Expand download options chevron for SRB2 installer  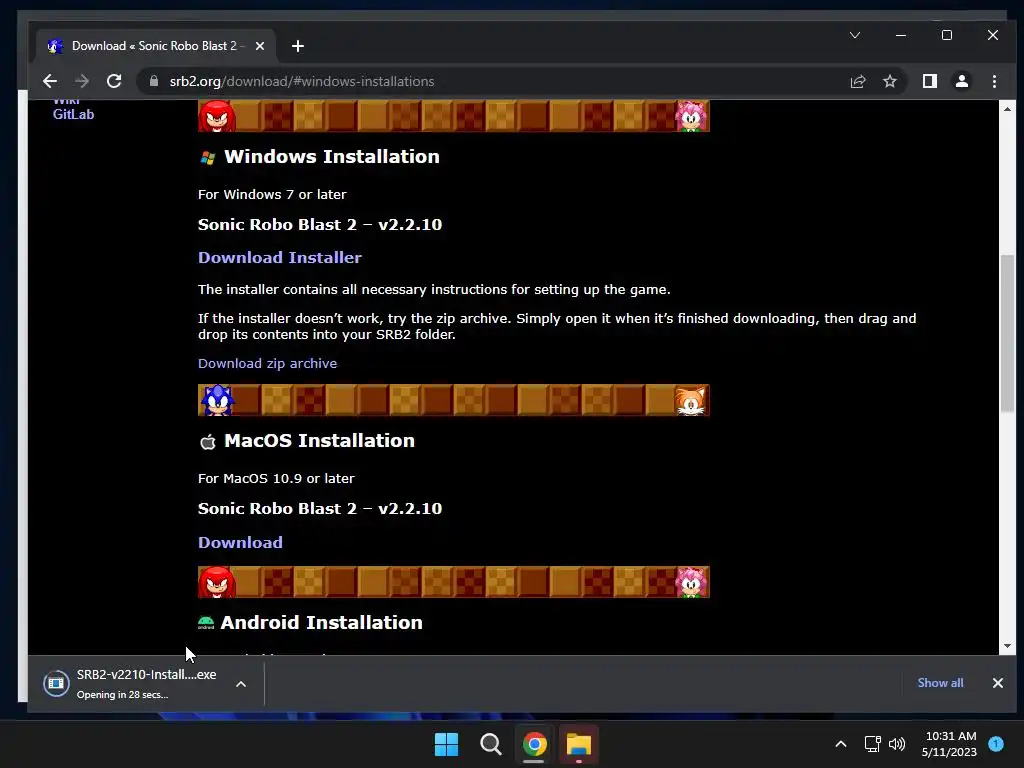click(241, 684)
